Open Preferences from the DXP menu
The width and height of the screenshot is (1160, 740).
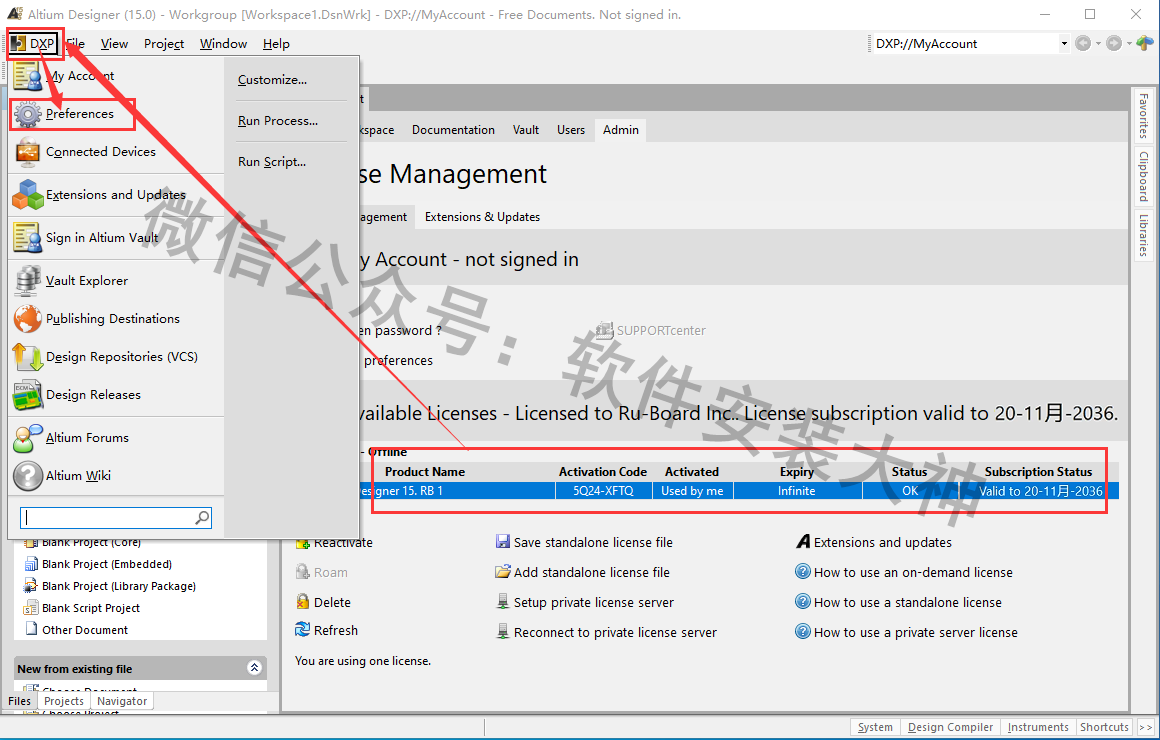click(x=79, y=114)
